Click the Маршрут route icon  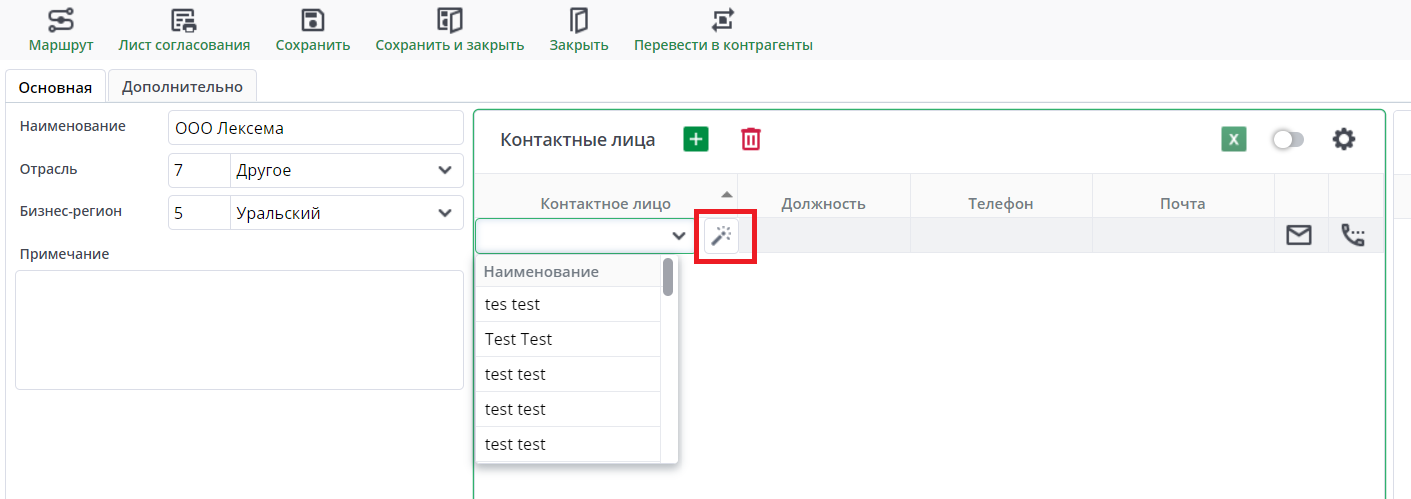point(61,20)
